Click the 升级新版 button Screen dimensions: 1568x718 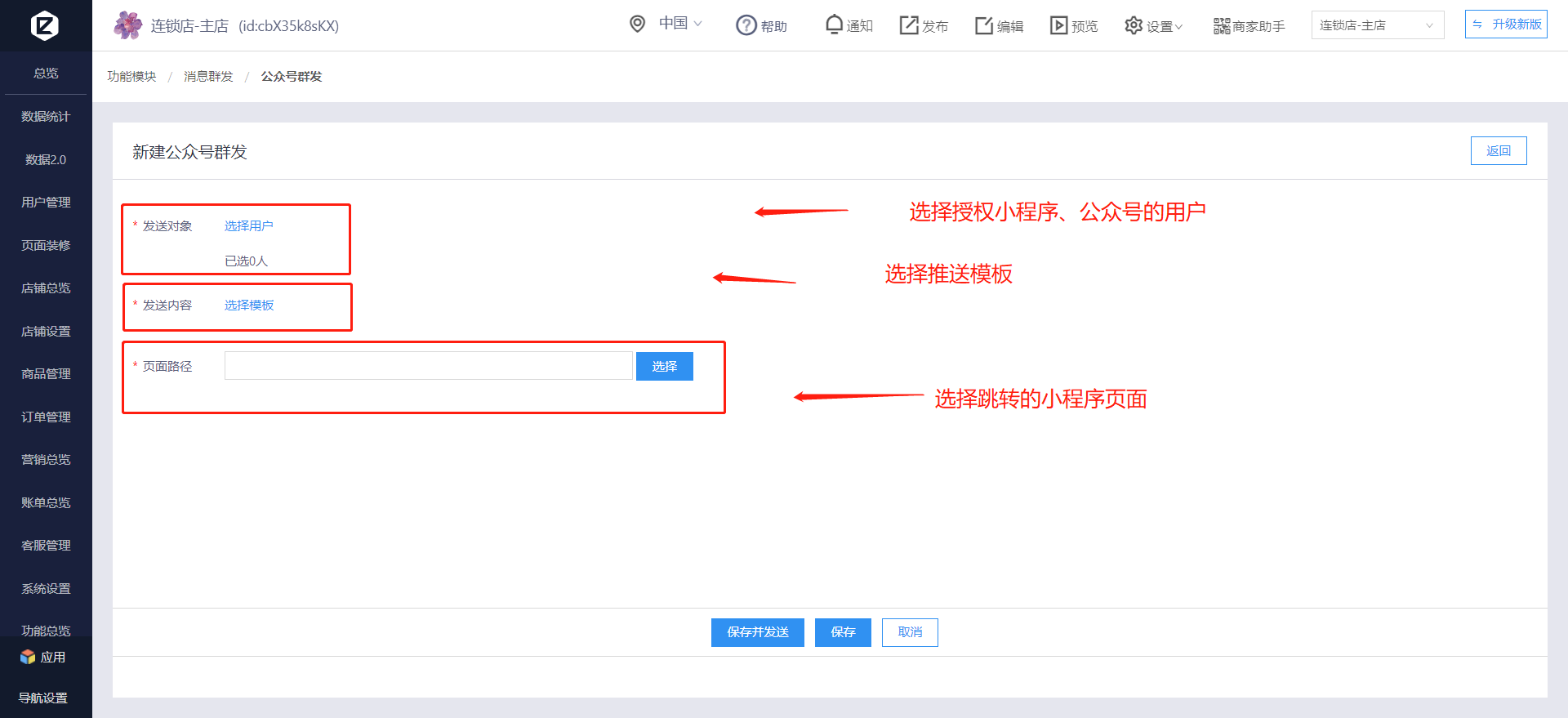1506,25
